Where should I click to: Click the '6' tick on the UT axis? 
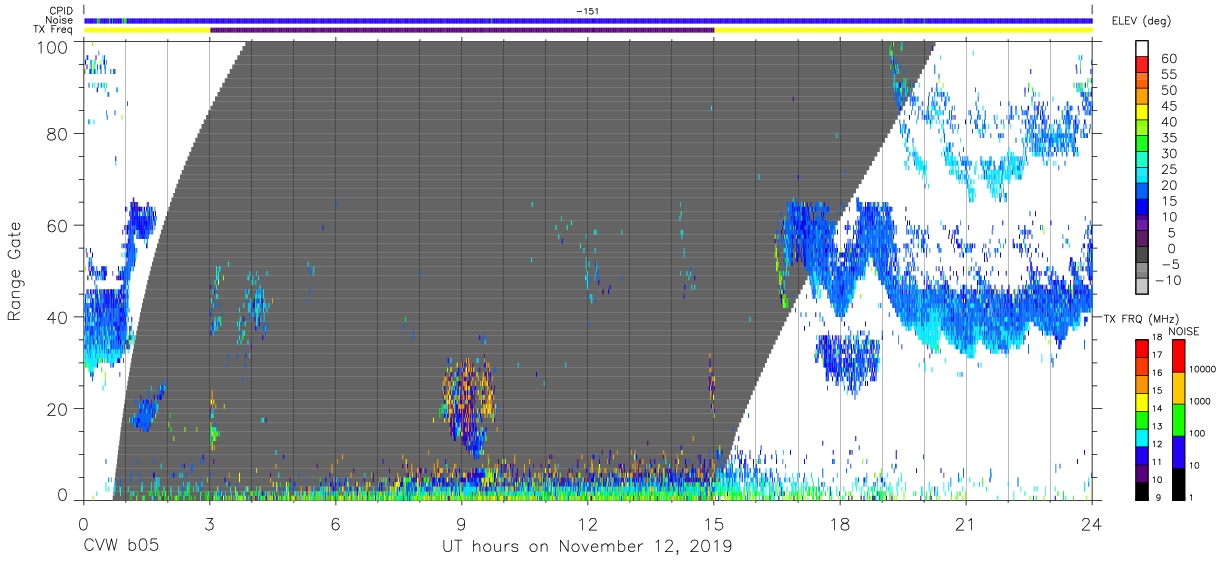335,523
